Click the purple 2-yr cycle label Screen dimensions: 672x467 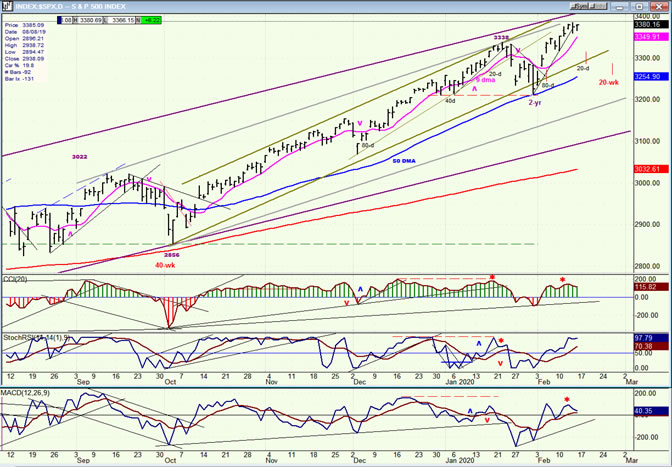[x=535, y=103]
